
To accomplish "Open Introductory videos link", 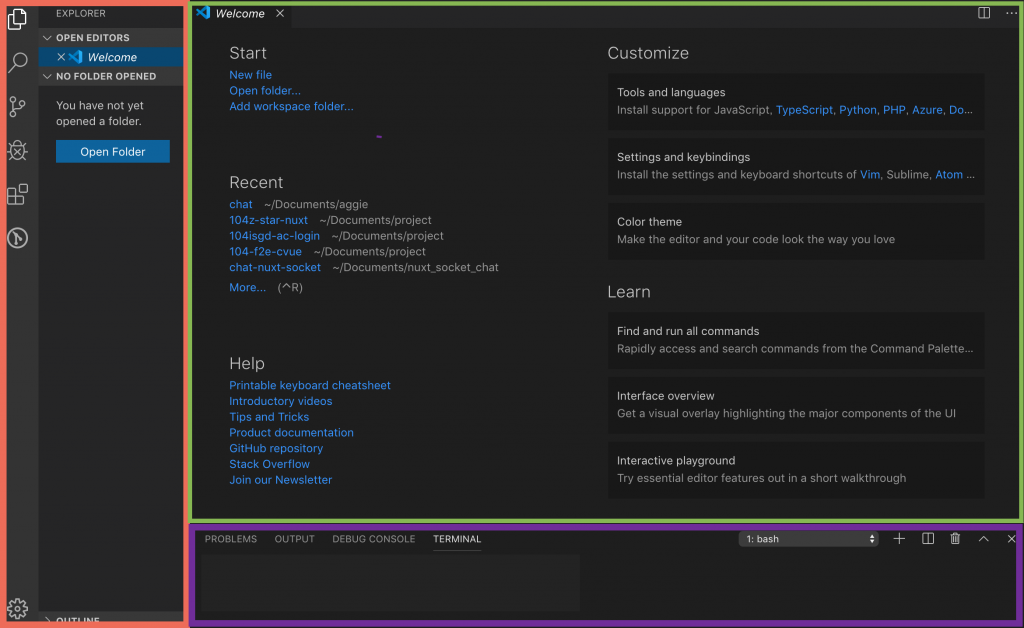I will [280, 401].
